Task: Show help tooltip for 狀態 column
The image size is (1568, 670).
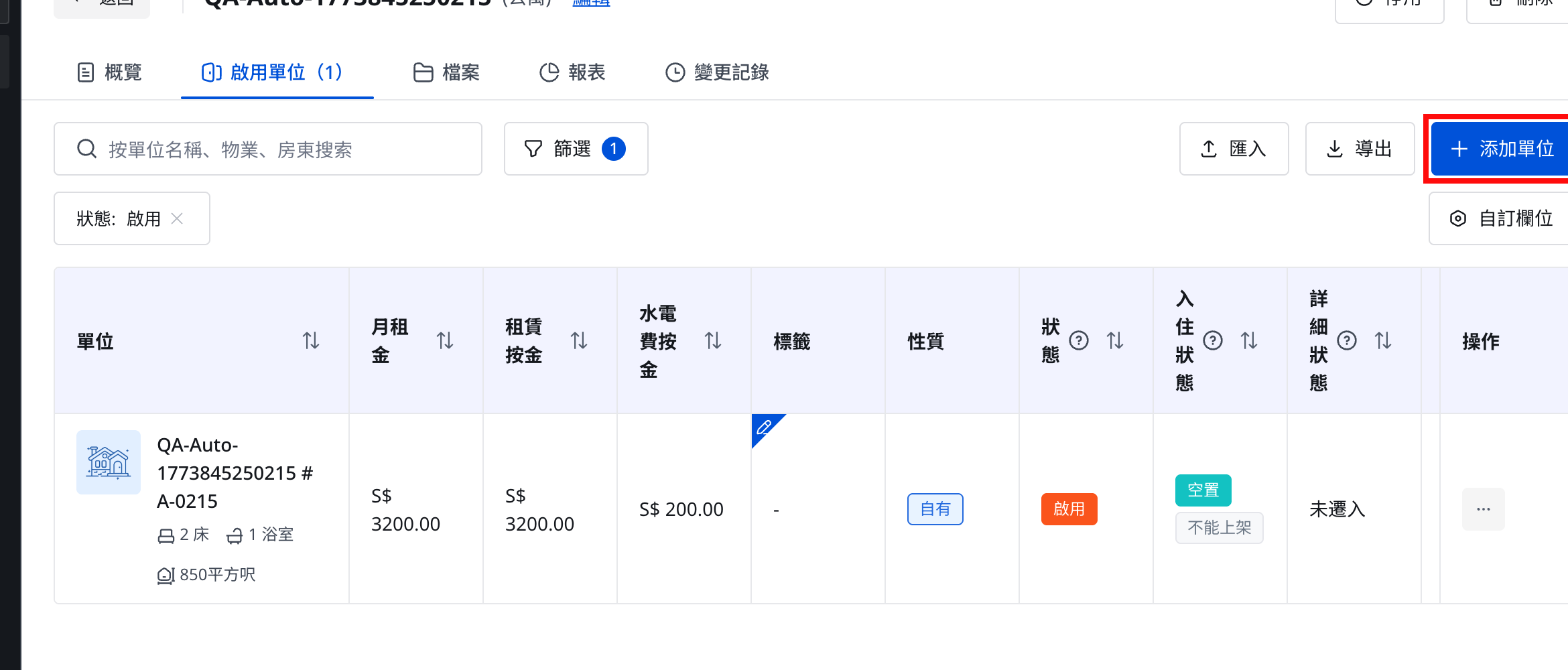Action: point(1079,341)
